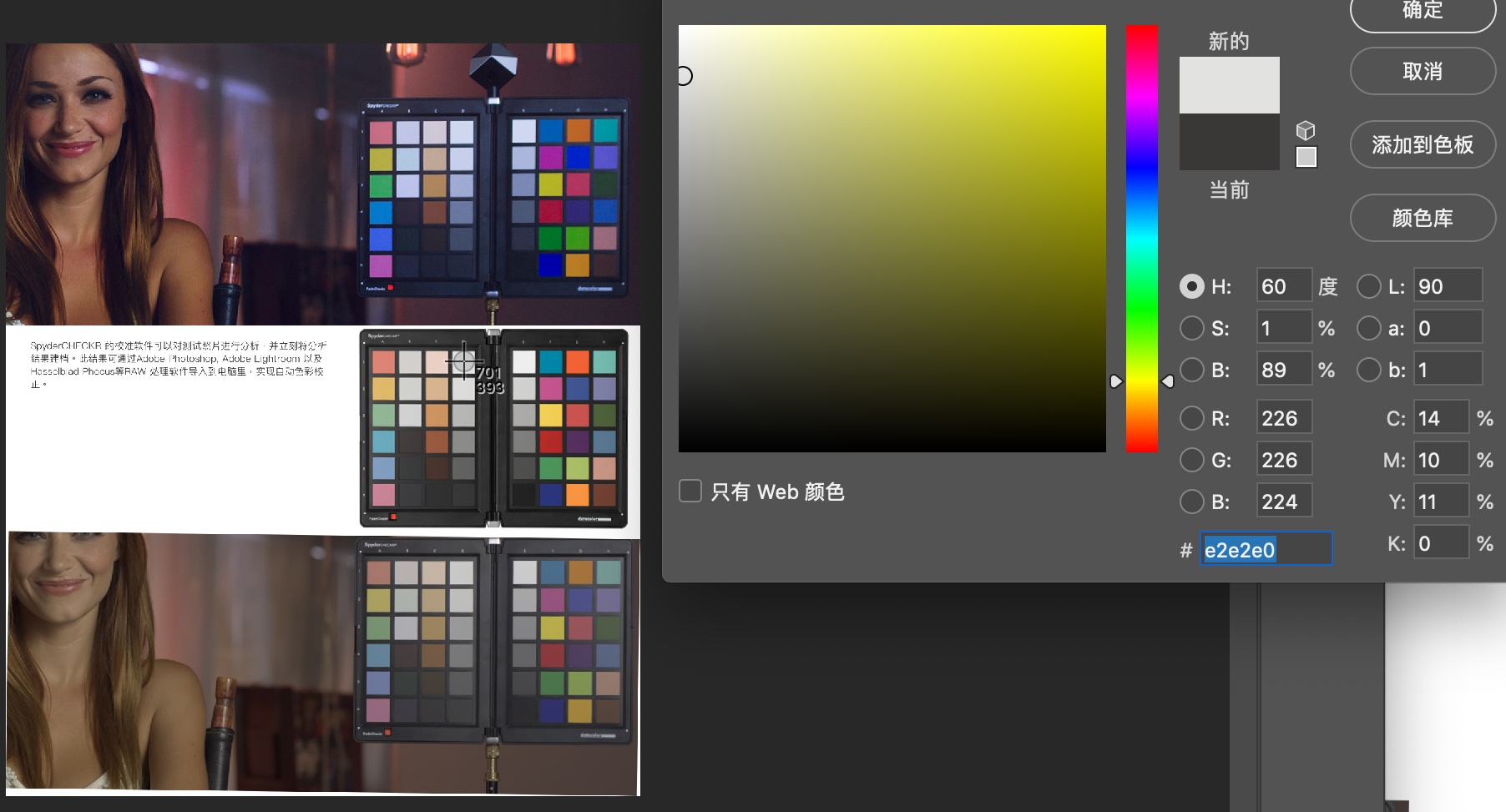
Task: Open the 颜色库 color libraries
Action: point(1422,218)
